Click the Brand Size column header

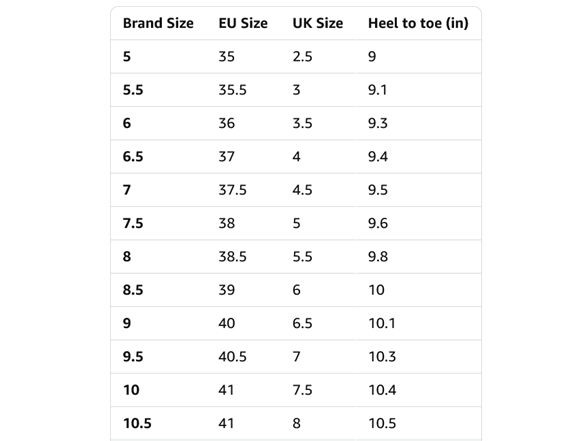click(158, 23)
